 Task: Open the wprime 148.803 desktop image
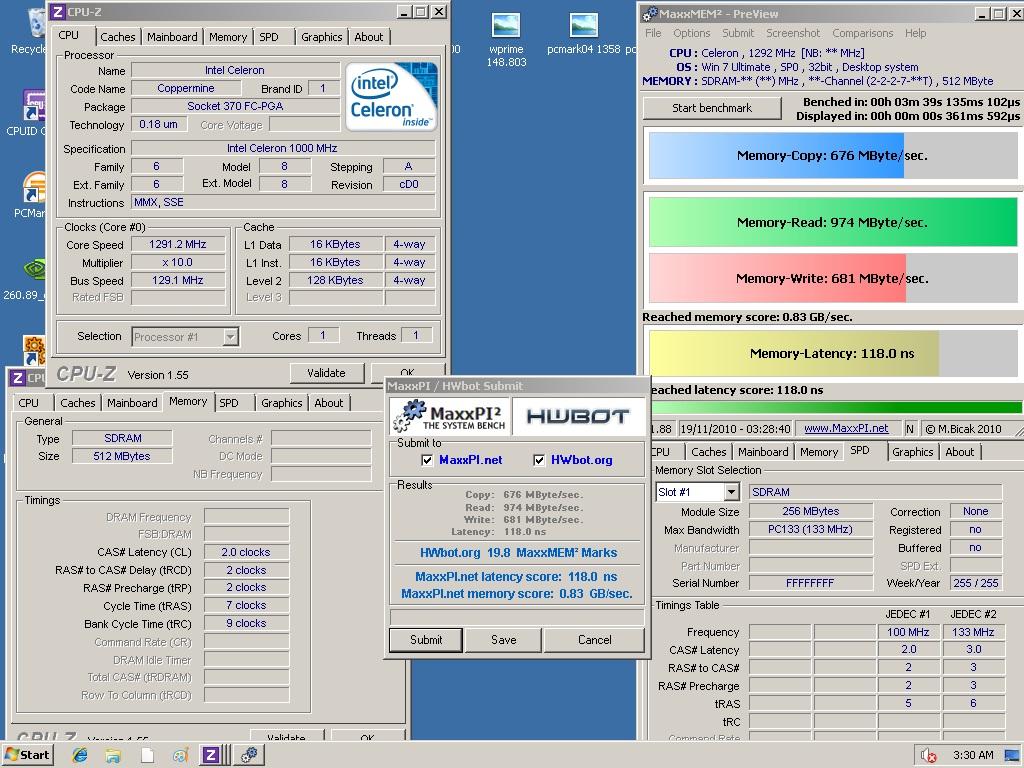point(506,39)
